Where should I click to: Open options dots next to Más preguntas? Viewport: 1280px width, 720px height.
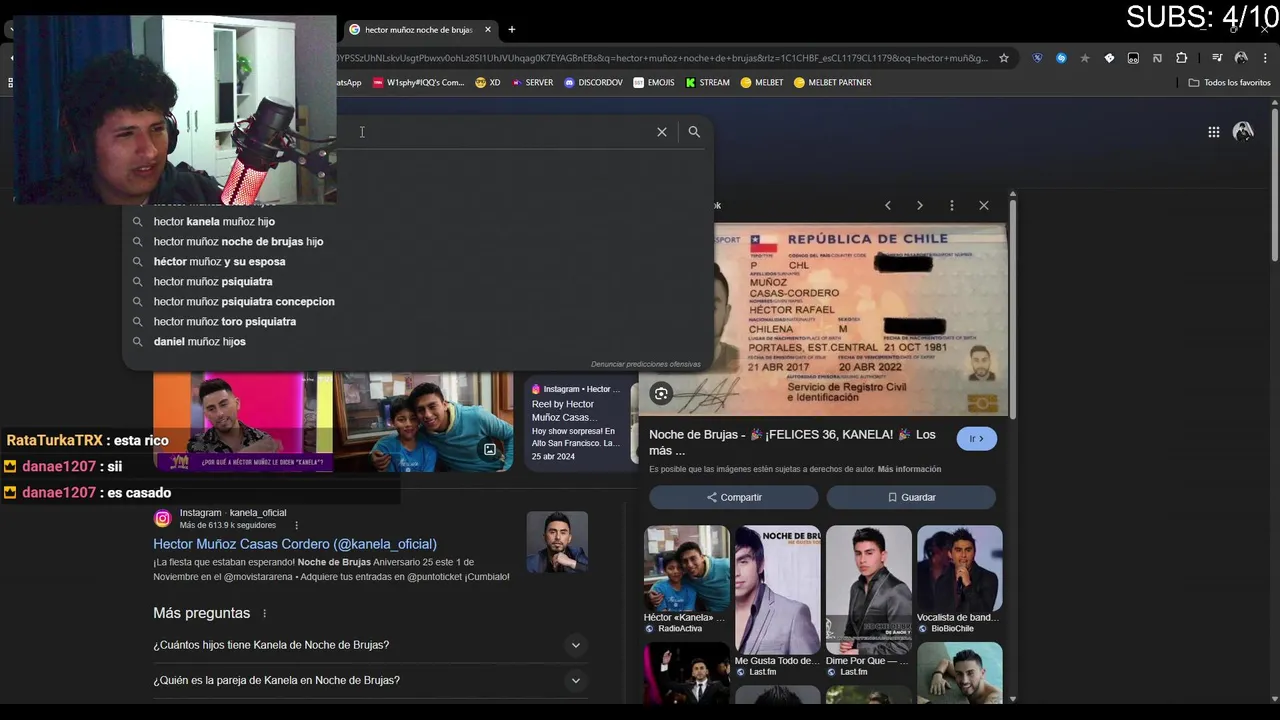point(265,613)
